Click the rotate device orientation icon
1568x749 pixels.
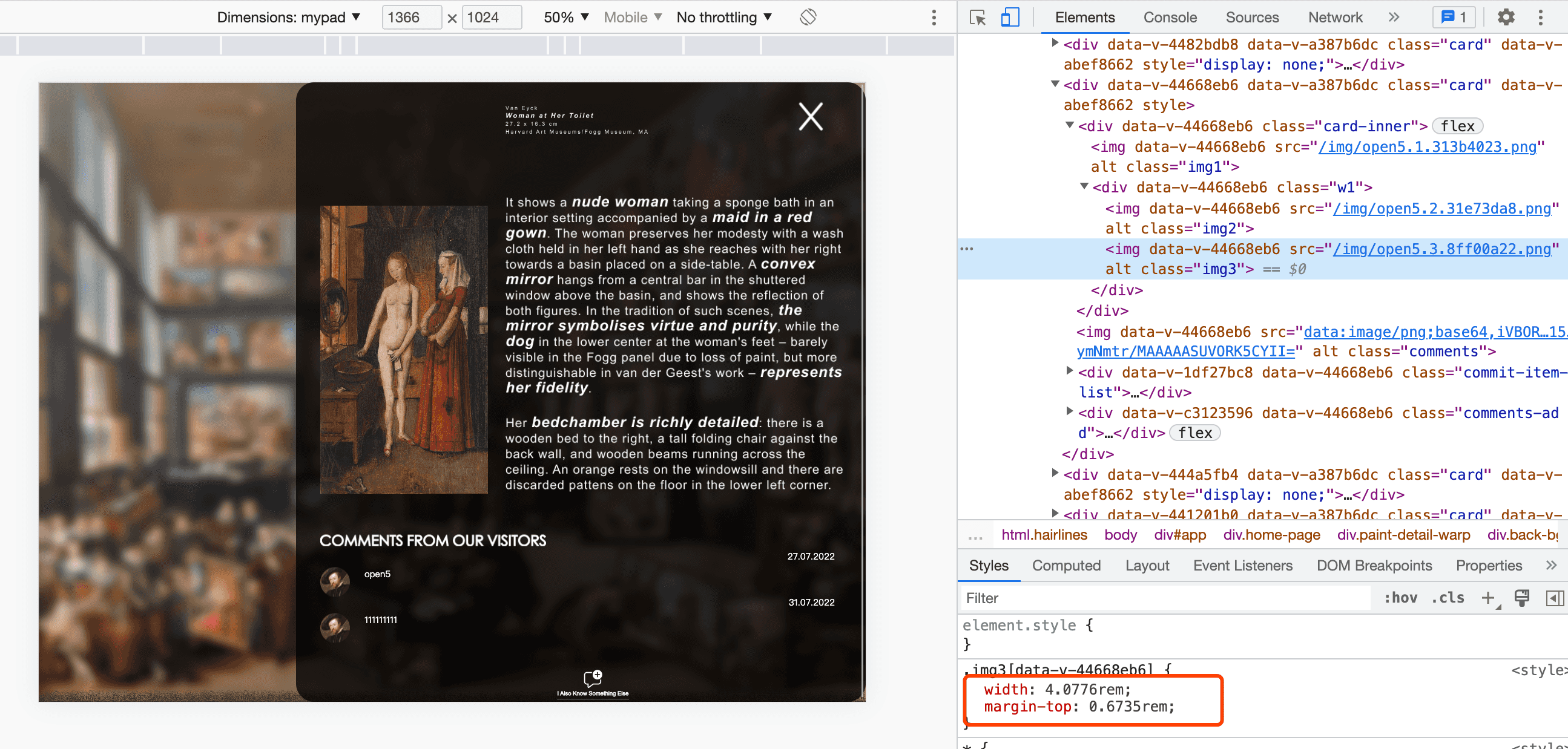808,17
